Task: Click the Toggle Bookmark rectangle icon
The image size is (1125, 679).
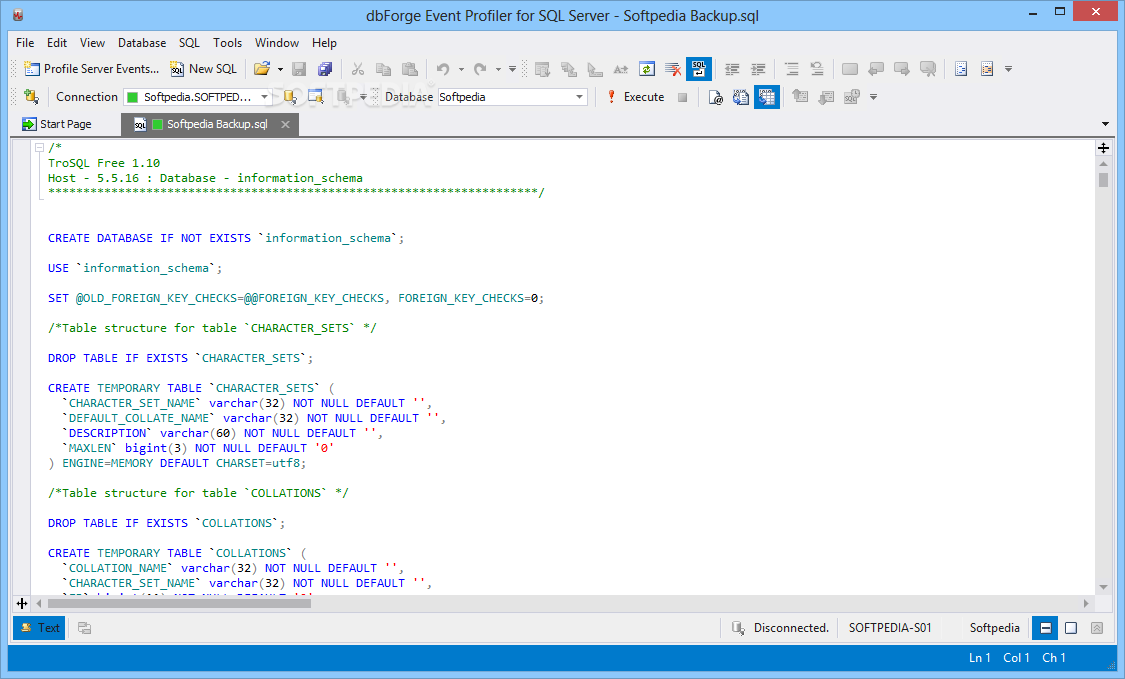Action: click(849, 69)
